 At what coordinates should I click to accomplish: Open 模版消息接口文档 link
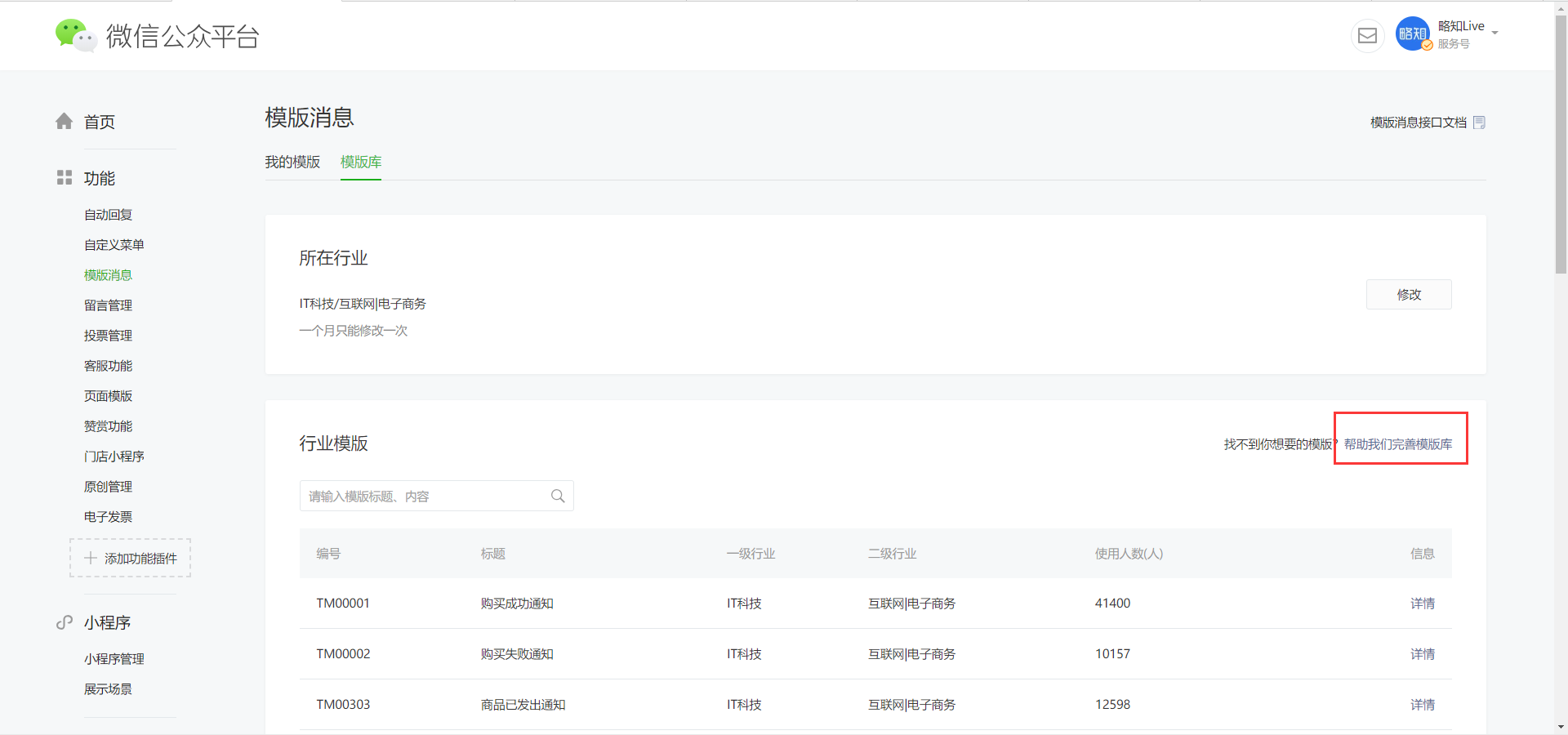point(1419,122)
